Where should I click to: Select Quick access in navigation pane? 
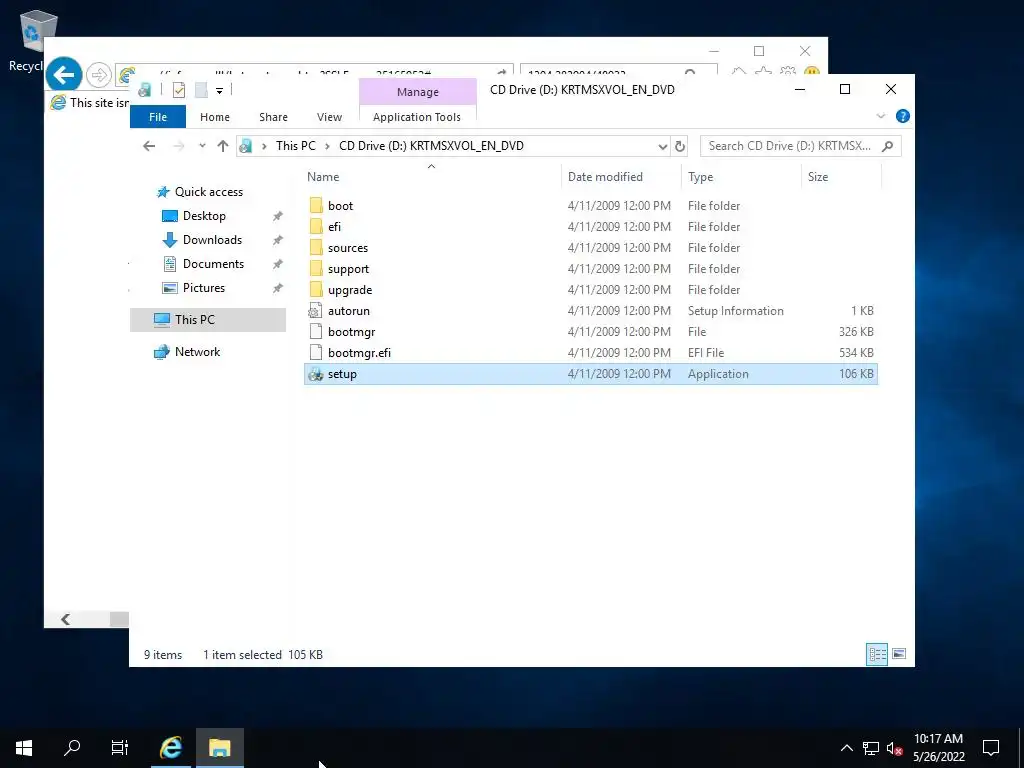[208, 192]
